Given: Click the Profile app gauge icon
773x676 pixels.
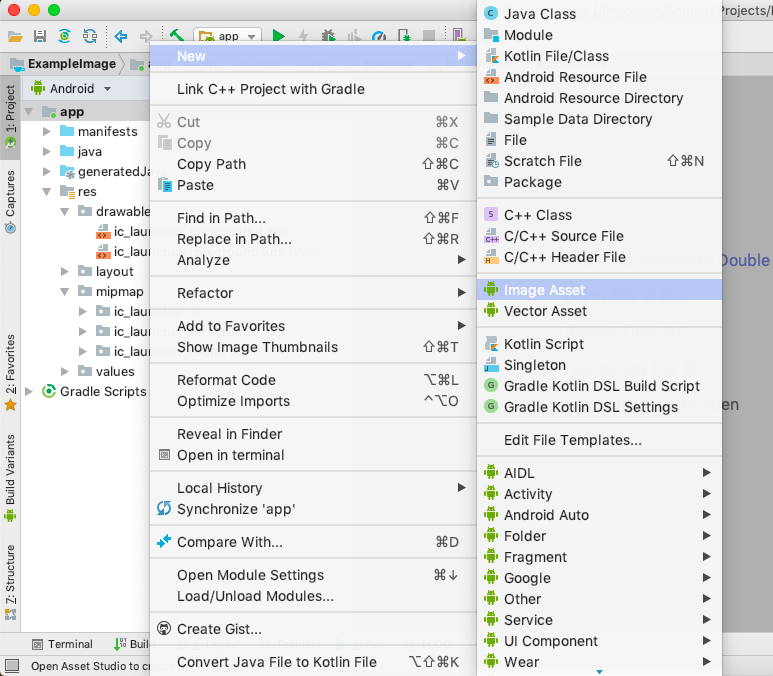Looking at the screenshot, I should click(379, 36).
